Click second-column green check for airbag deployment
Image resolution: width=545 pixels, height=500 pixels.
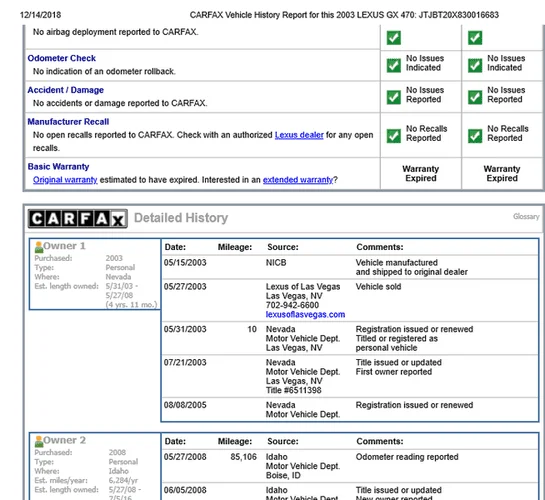pyautogui.click(x=475, y=38)
